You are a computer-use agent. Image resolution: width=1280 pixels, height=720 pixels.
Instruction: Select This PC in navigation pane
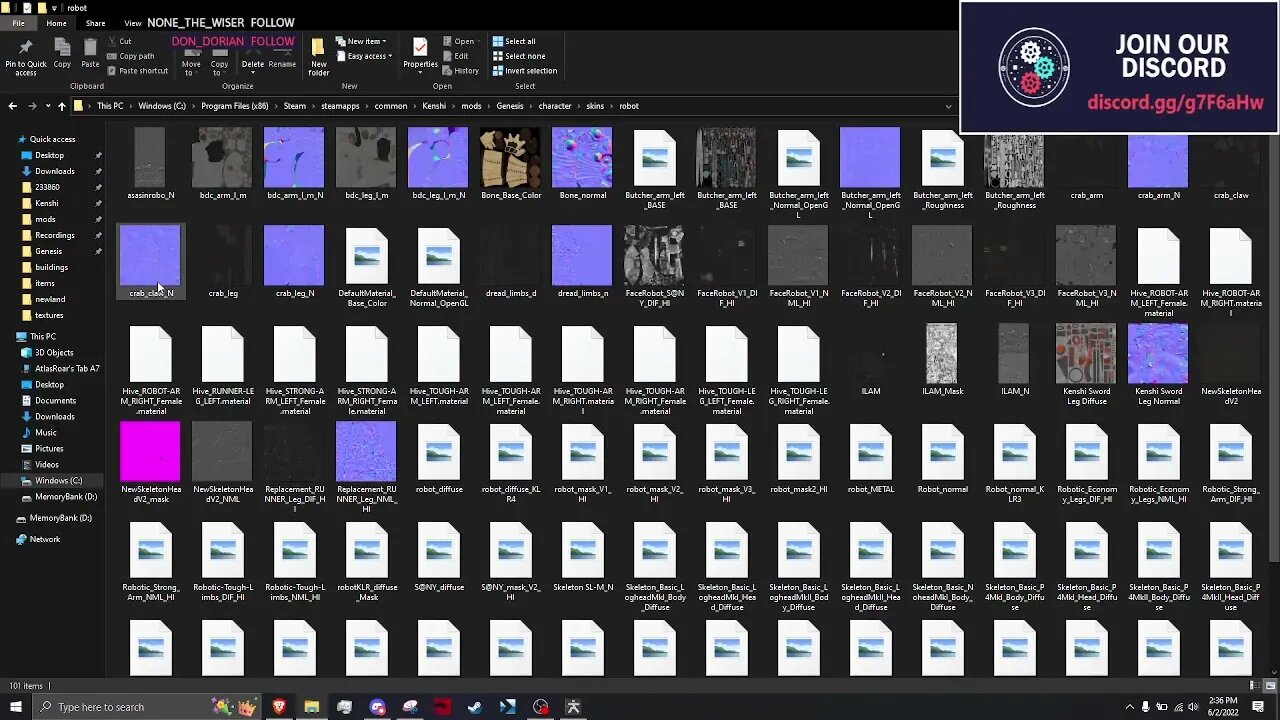[43, 336]
